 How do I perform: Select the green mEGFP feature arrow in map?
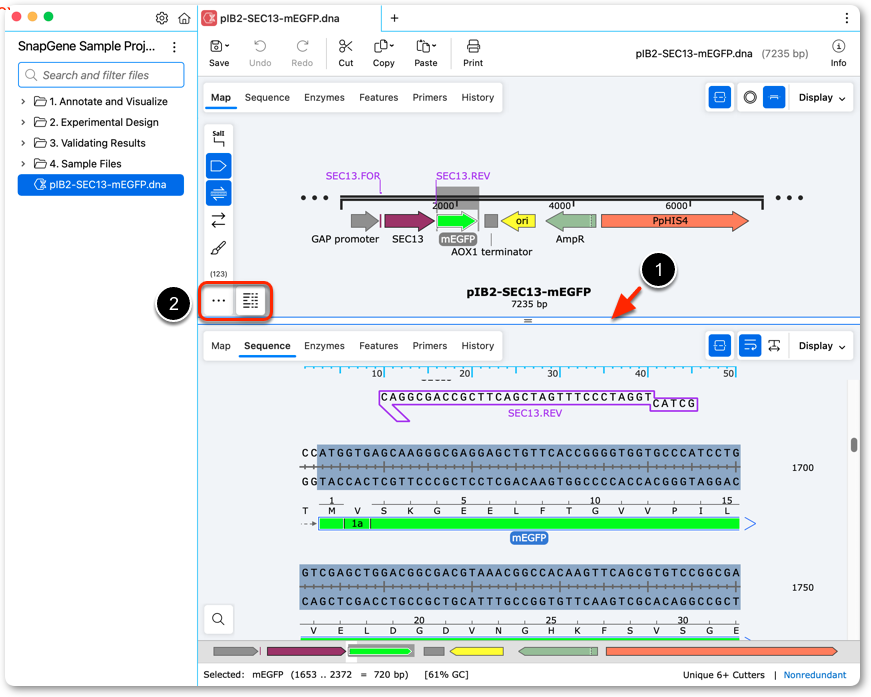coord(457,221)
